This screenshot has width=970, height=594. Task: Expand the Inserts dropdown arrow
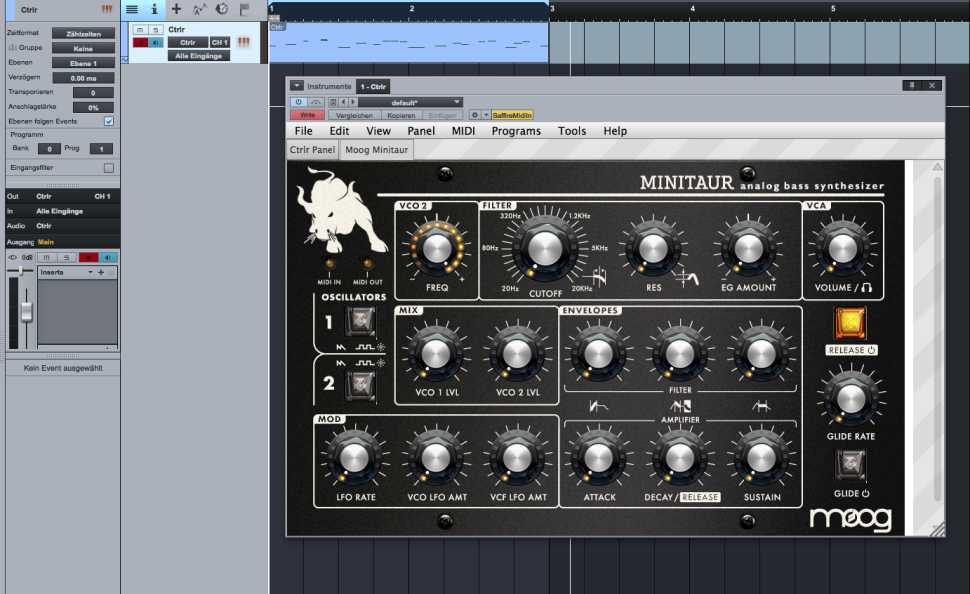point(91,272)
